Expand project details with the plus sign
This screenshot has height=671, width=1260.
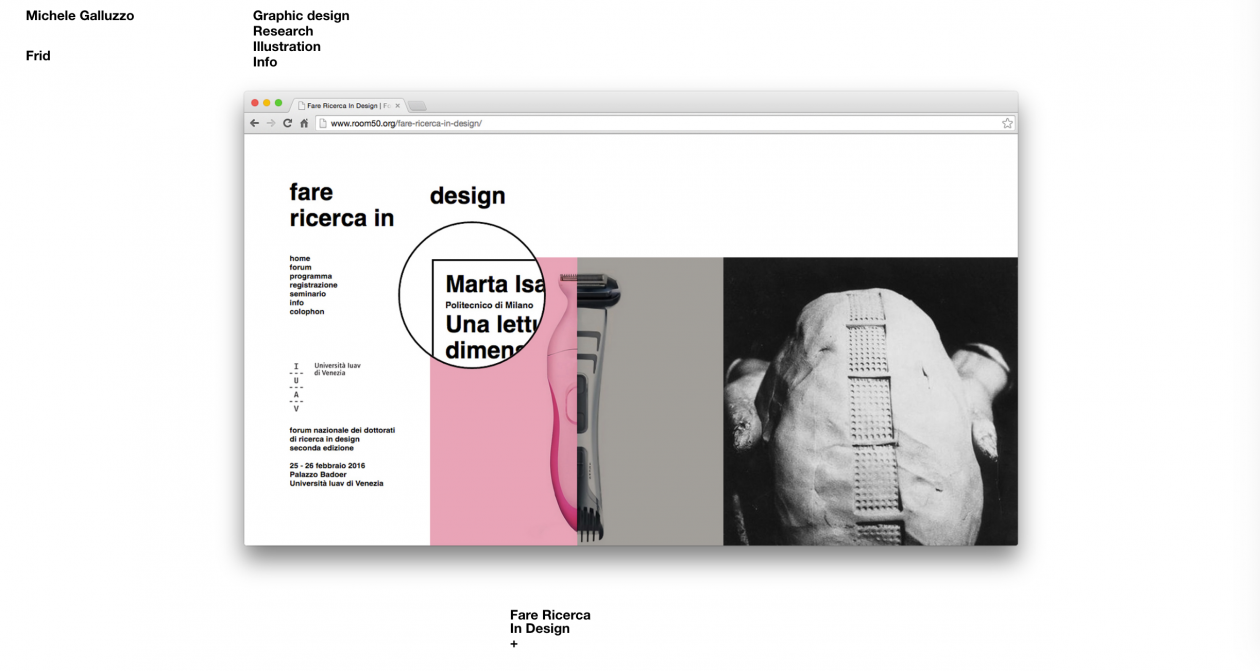pyautogui.click(x=514, y=644)
